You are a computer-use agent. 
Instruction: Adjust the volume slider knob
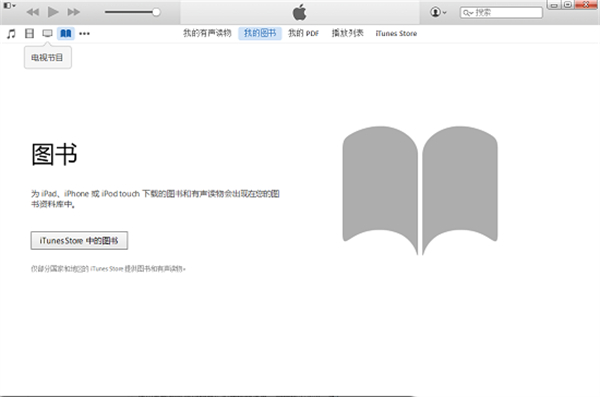tap(156, 12)
